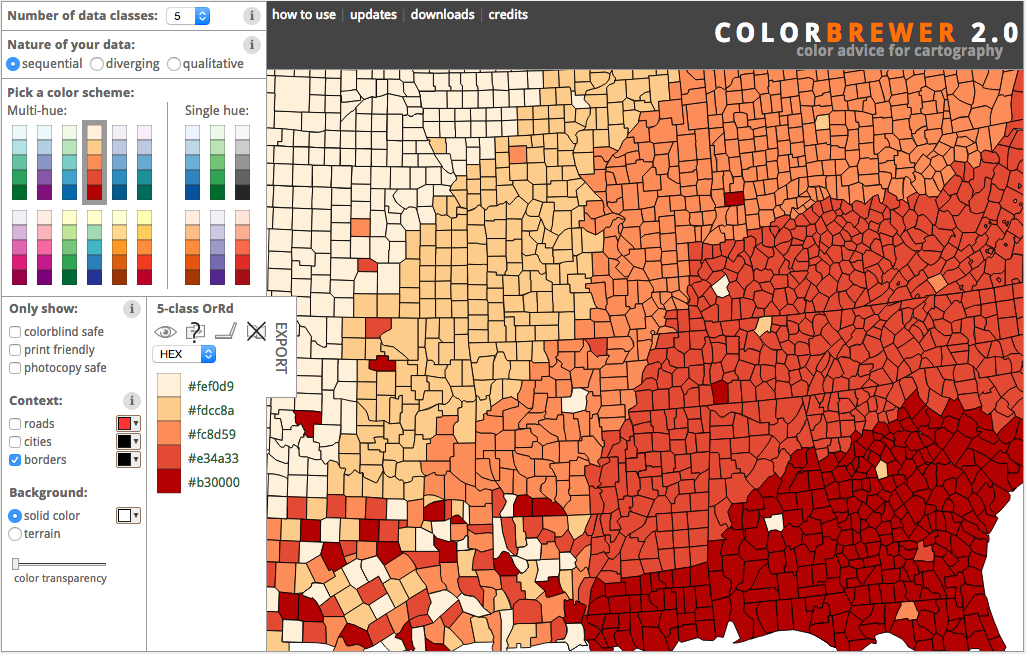This screenshot has height=654, width=1026.
Task: Click the color transparency slider handle
Action: (16, 564)
